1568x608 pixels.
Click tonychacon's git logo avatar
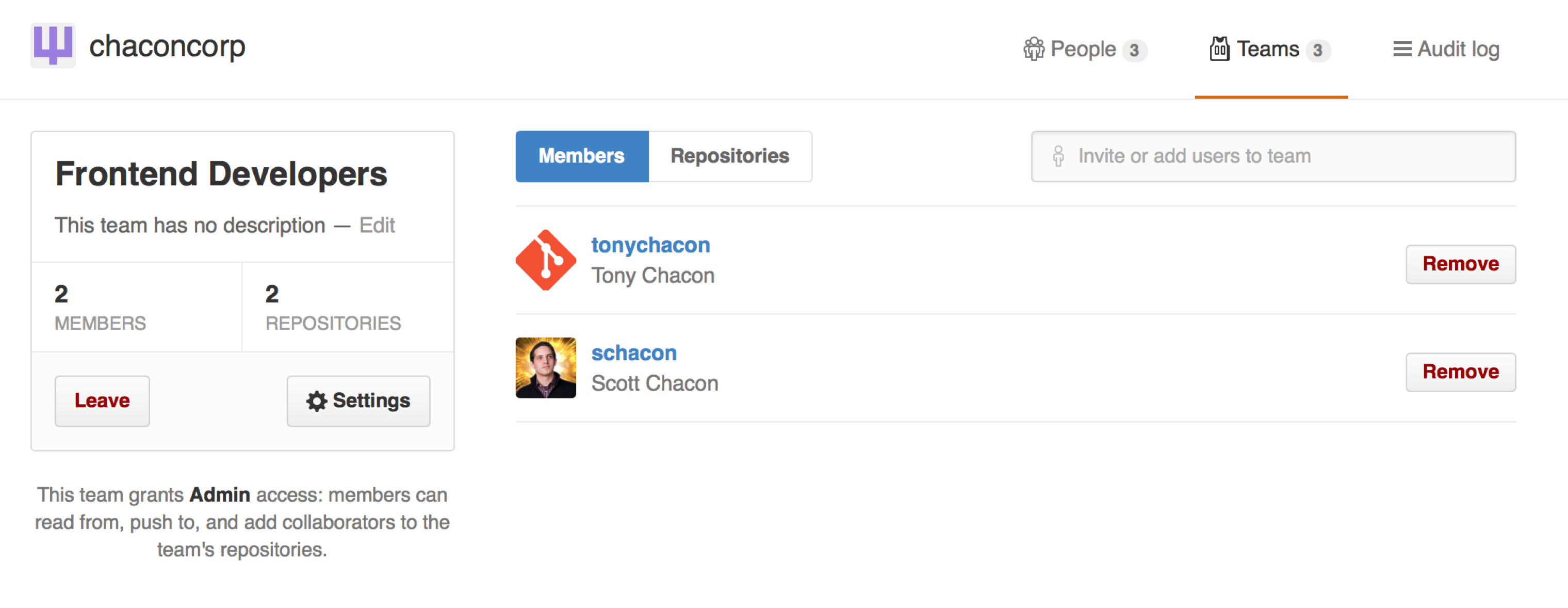point(545,260)
